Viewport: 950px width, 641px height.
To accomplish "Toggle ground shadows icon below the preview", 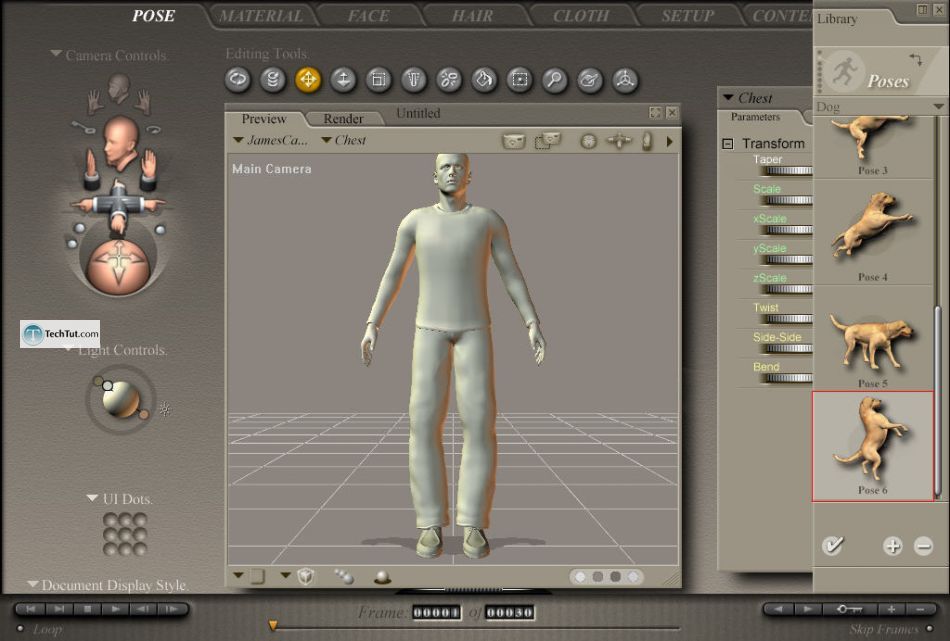I will click(x=382, y=577).
